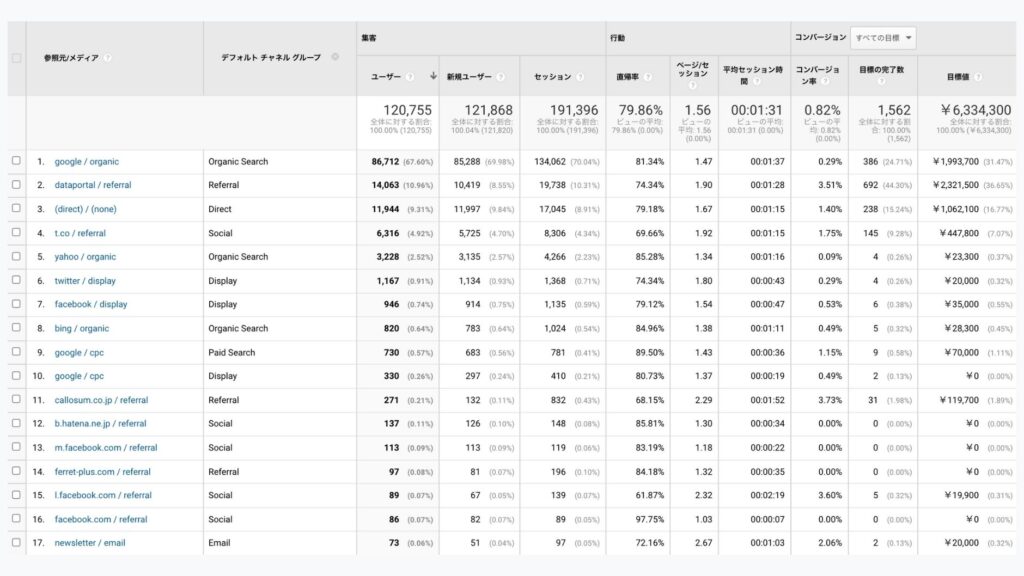Click help icon next to 目標値 column
1024x576 pixels.
pos(977,77)
